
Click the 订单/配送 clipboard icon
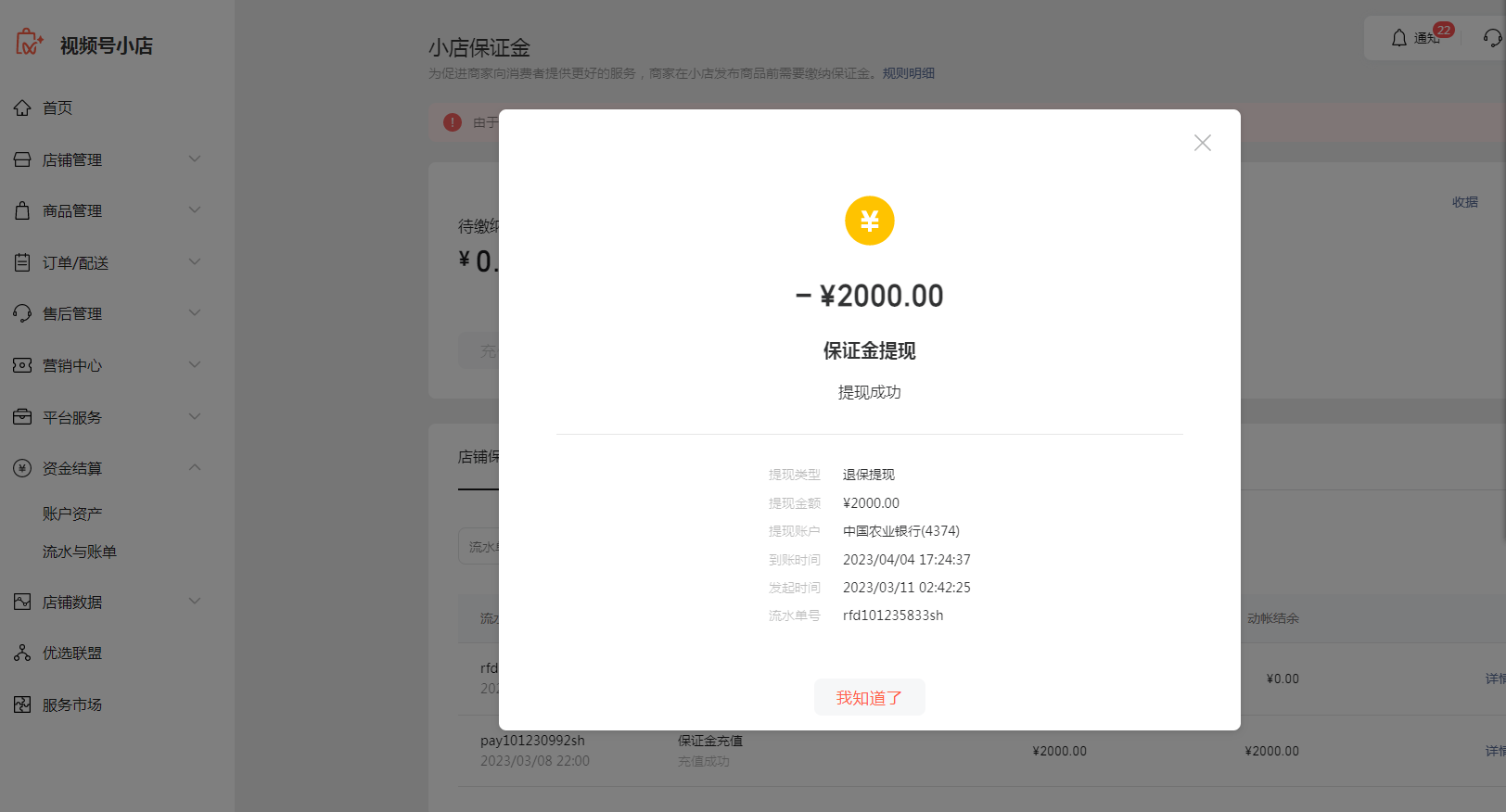click(x=22, y=262)
